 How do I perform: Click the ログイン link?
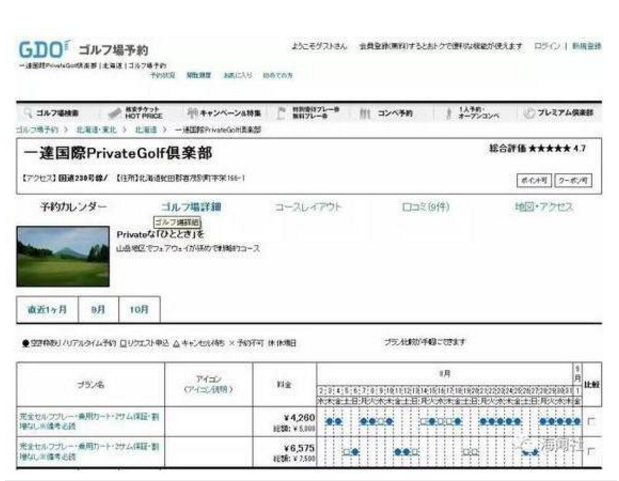(547, 46)
